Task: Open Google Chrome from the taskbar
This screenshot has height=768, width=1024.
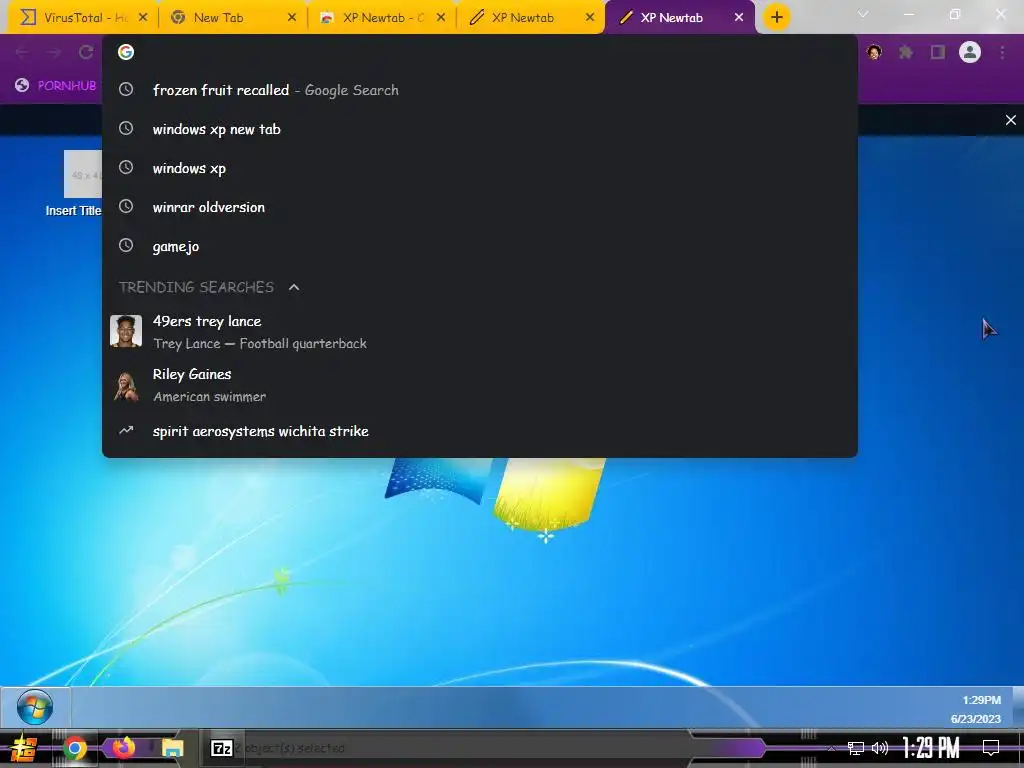Action: click(74, 748)
